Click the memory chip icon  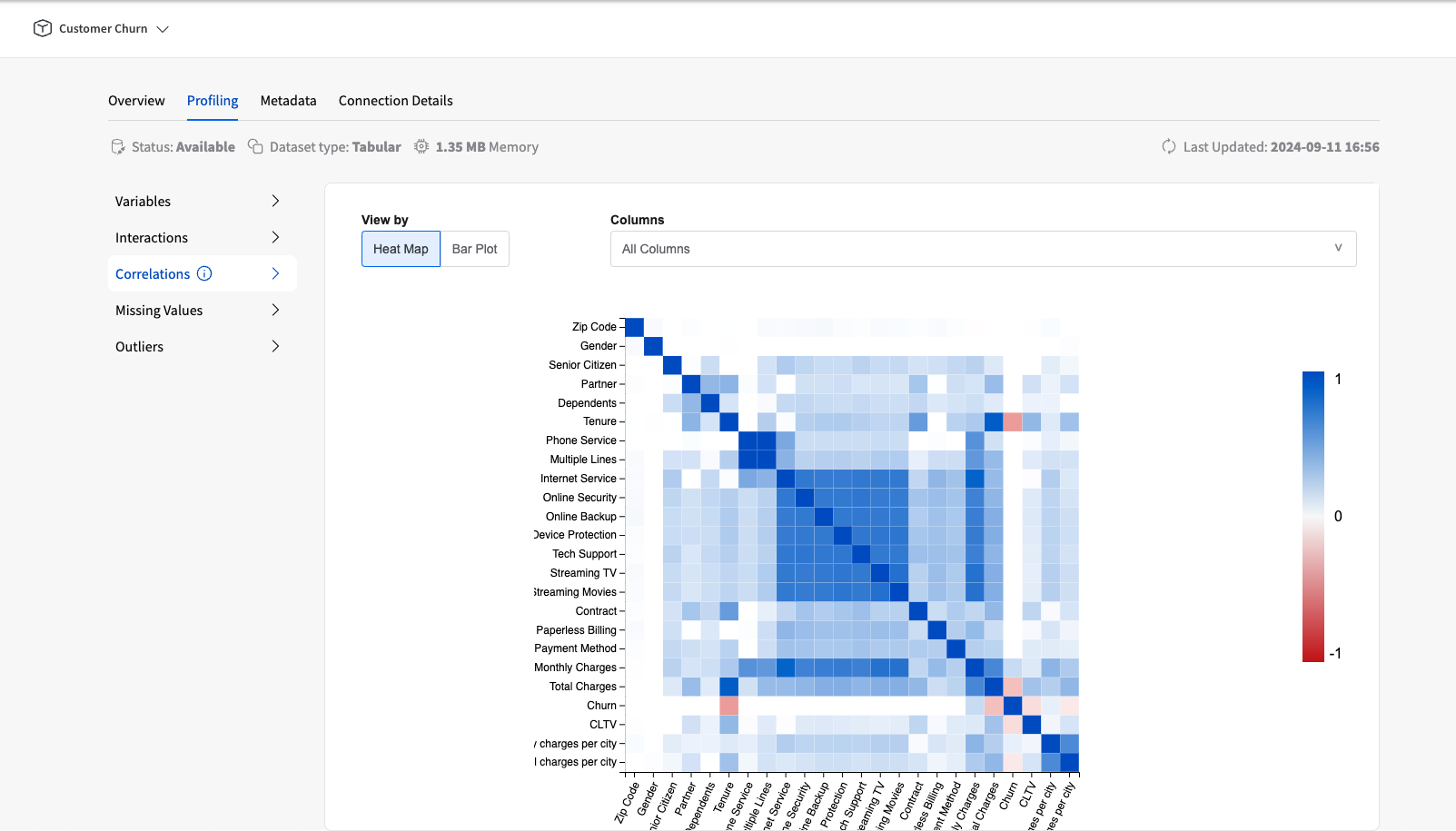[x=421, y=146]
